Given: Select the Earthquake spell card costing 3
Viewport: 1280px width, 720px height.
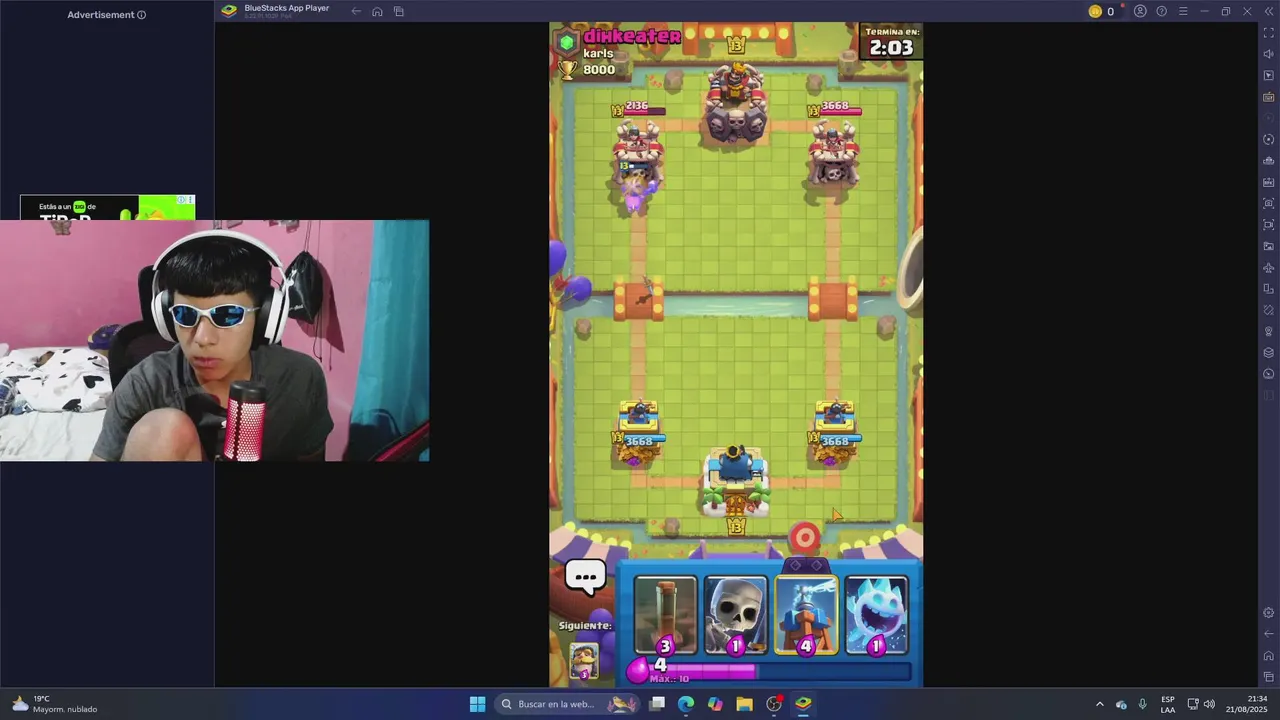Looking at the screenshot, I should click(x=665, y=615).
